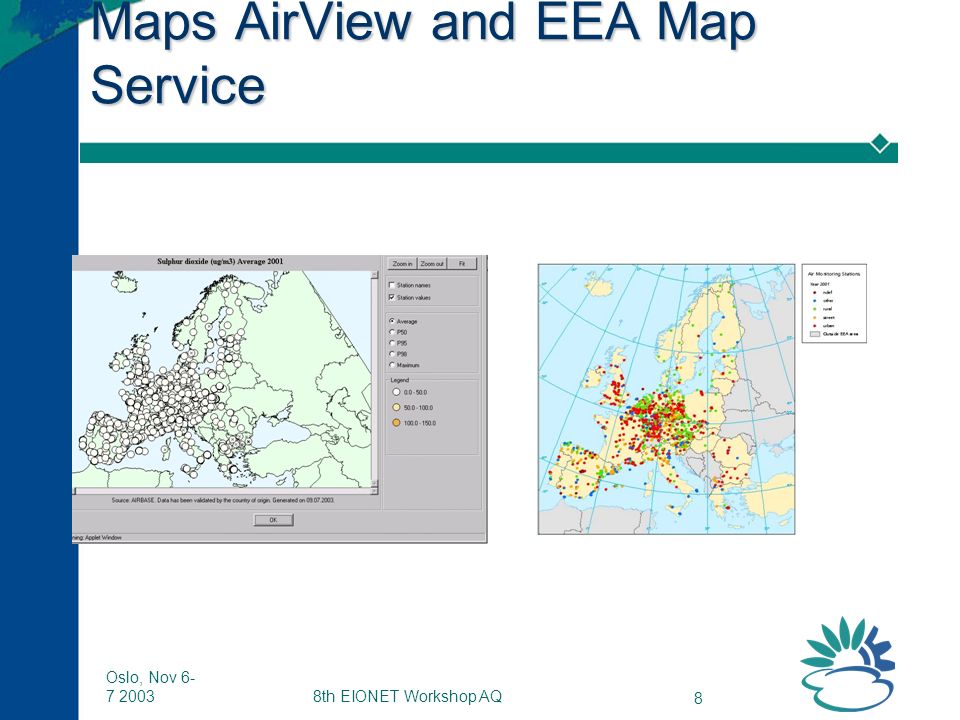
Task: Click the 'Outside EEA area' grey legend swatch
Action: 815,334
